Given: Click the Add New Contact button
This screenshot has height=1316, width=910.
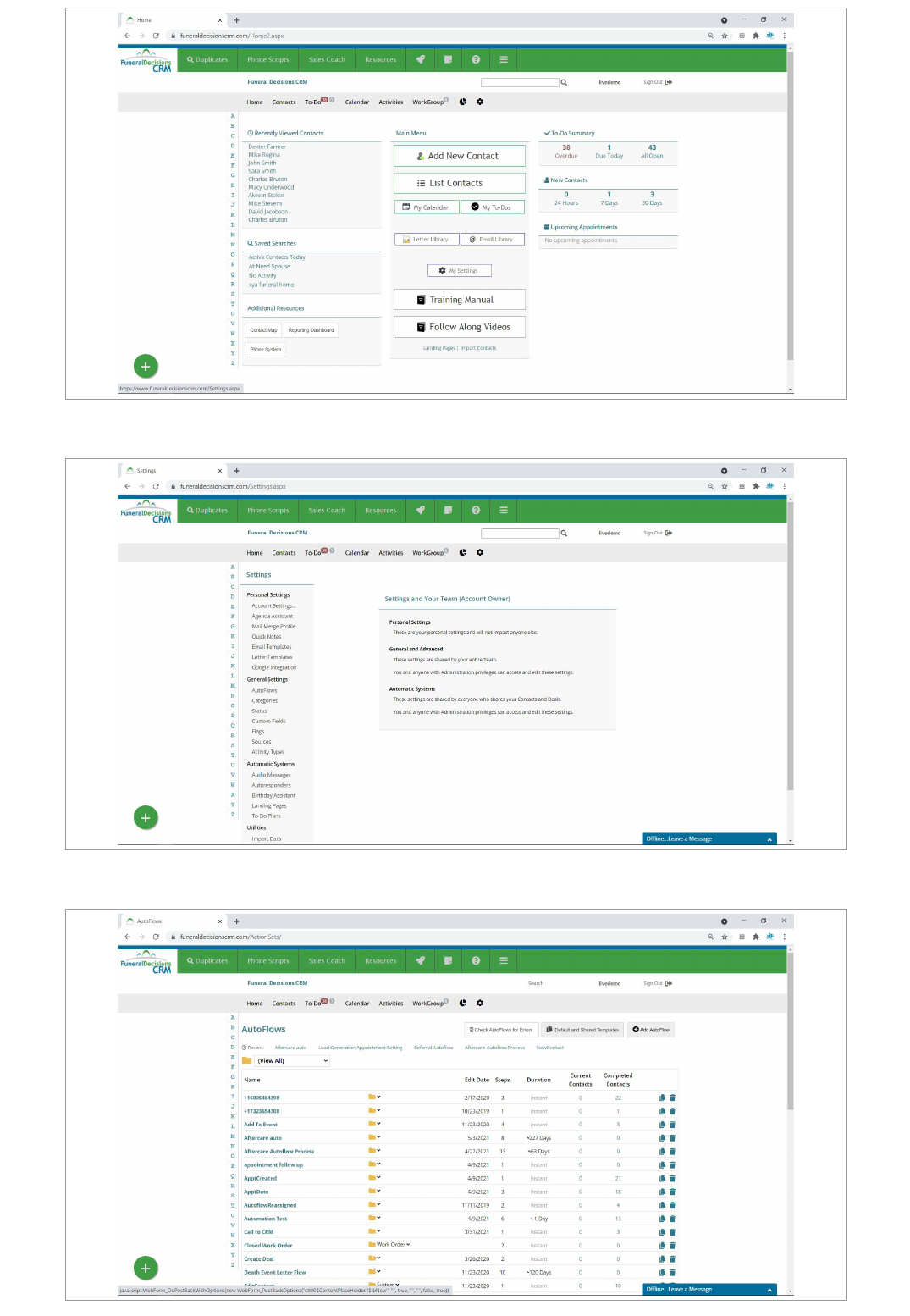Looking at the screenshot, I should pos(459,156).
